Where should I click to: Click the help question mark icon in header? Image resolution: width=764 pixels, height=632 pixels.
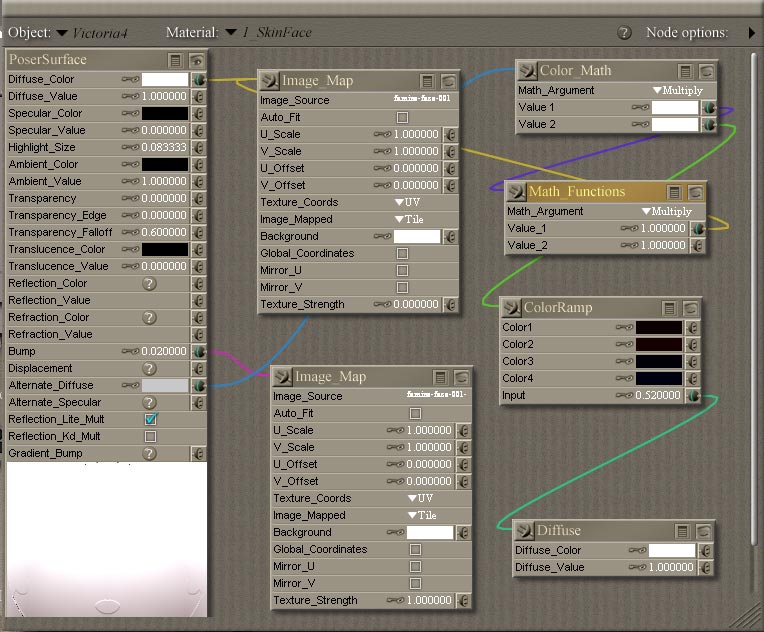point(624,33)
